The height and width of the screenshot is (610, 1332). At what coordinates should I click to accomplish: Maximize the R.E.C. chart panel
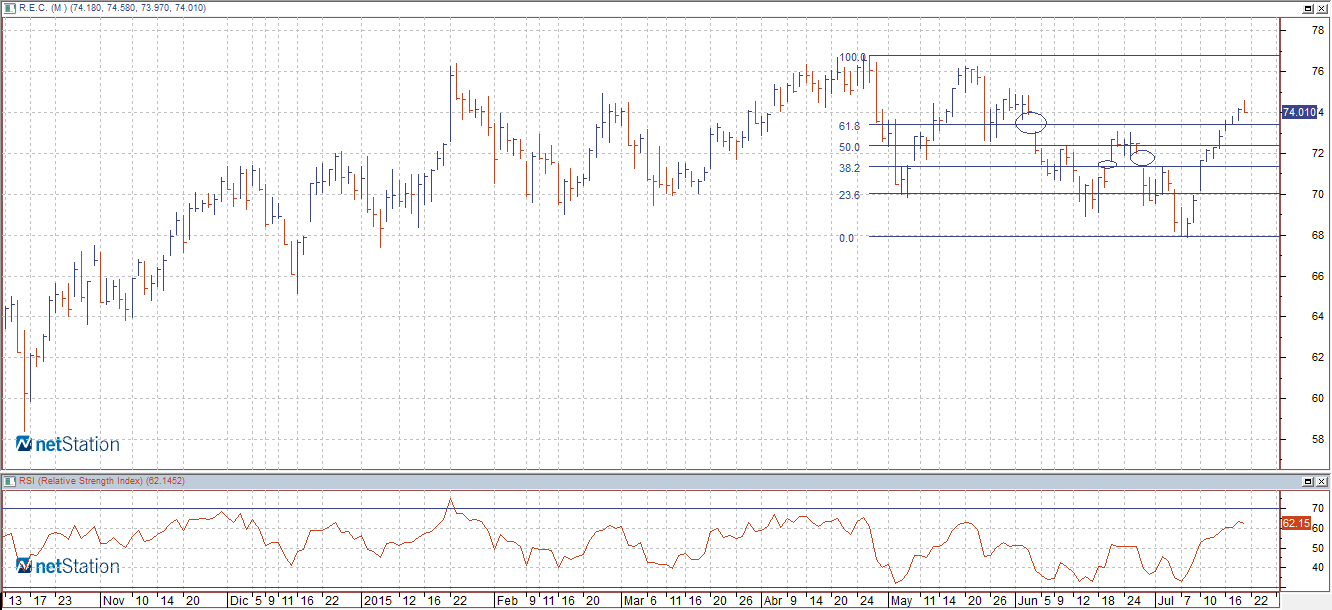click(x=1306, y=7)
